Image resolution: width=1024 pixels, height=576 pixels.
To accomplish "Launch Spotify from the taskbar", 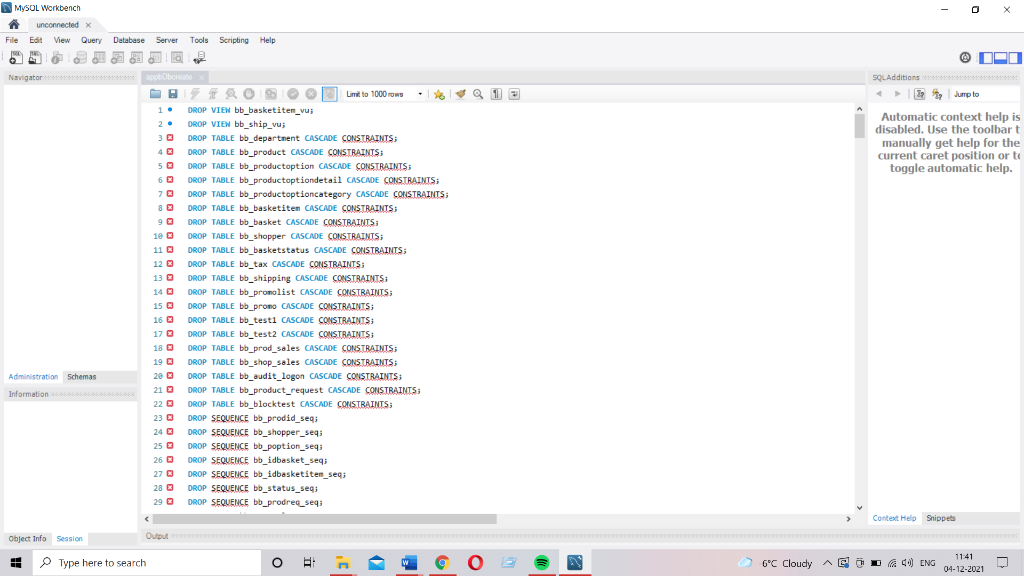I will point(540,562).
